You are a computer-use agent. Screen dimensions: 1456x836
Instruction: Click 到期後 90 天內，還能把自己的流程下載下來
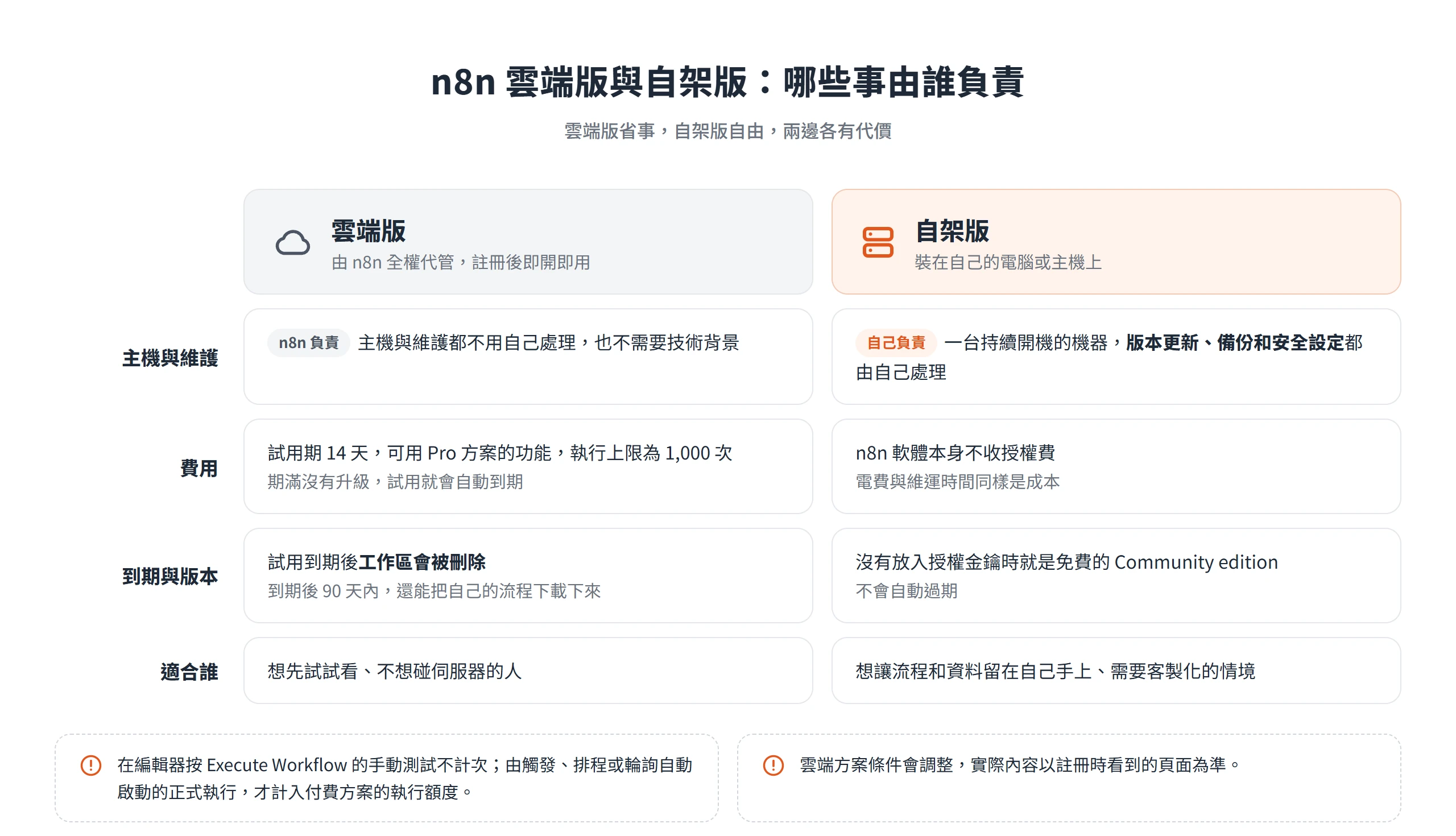click(x=434, y=591)
